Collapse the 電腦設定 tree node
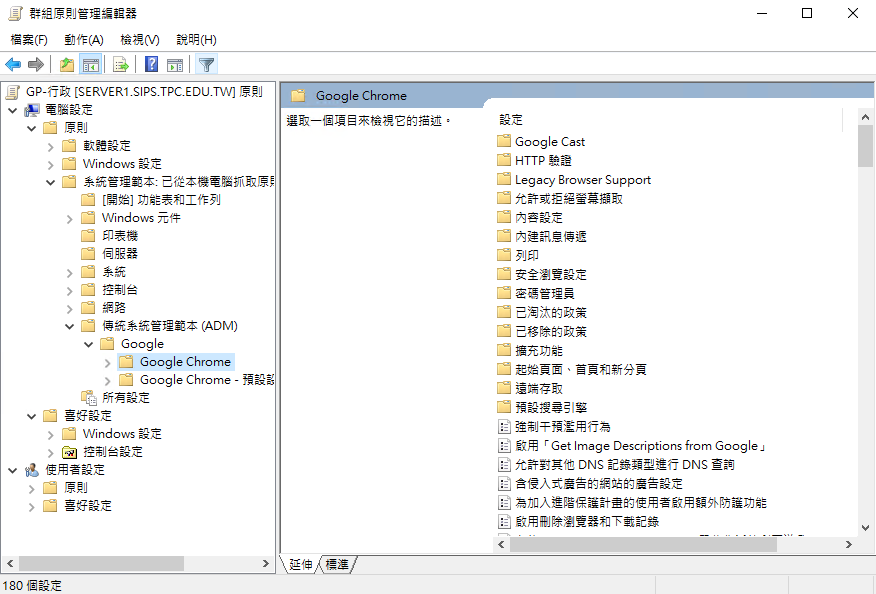876x594 pixels. [x=13, y=111]
